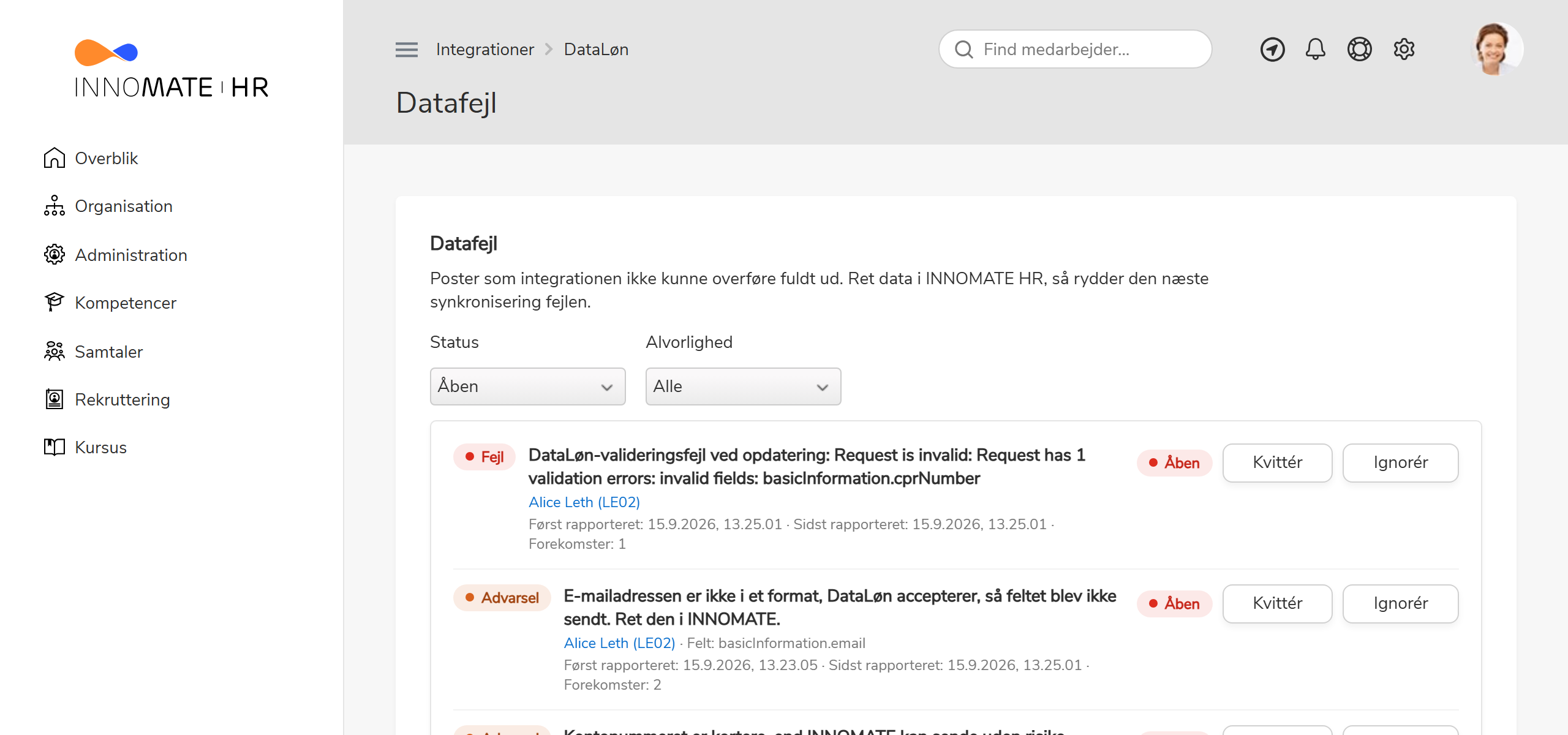Open the notifications bell icon
This screenshot has height=735, width=1568.
click(x=1316, y=49)
